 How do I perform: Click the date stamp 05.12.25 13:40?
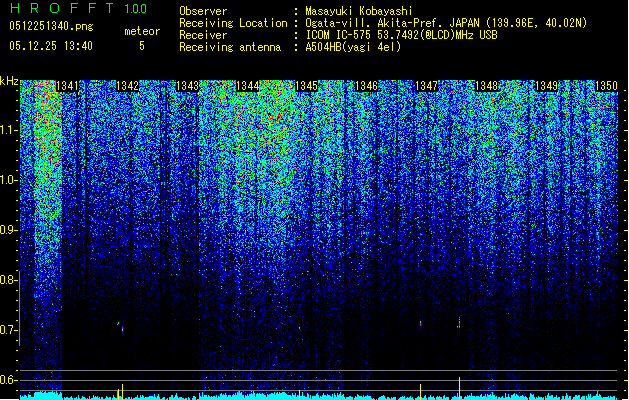(51, 46)
